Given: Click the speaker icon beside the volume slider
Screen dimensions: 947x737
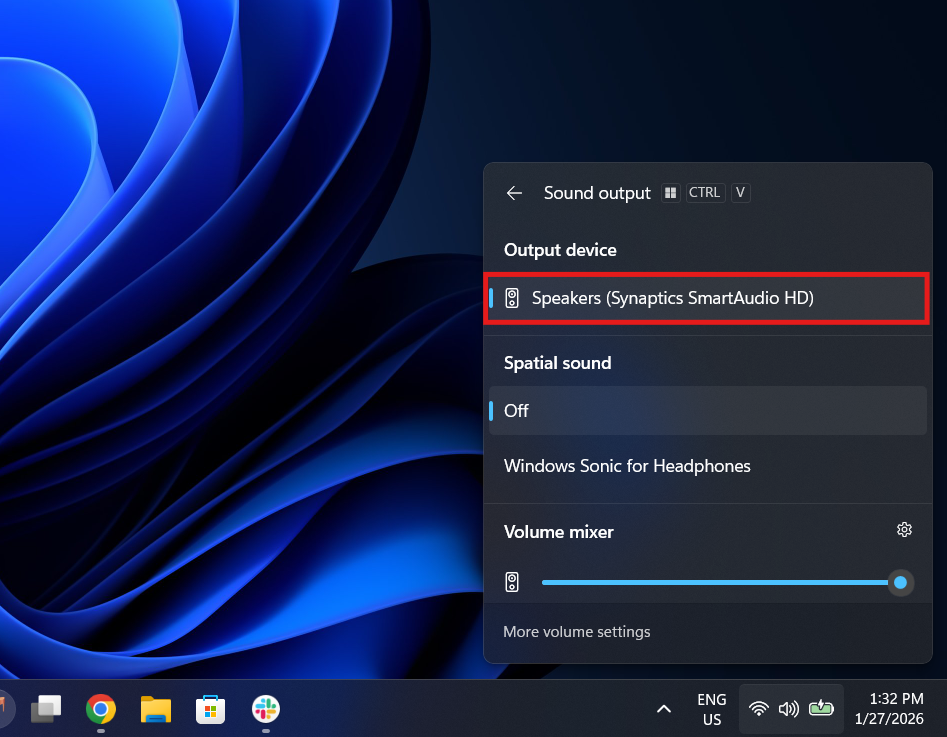Looking at the screenshot, I should coord(512,581).
